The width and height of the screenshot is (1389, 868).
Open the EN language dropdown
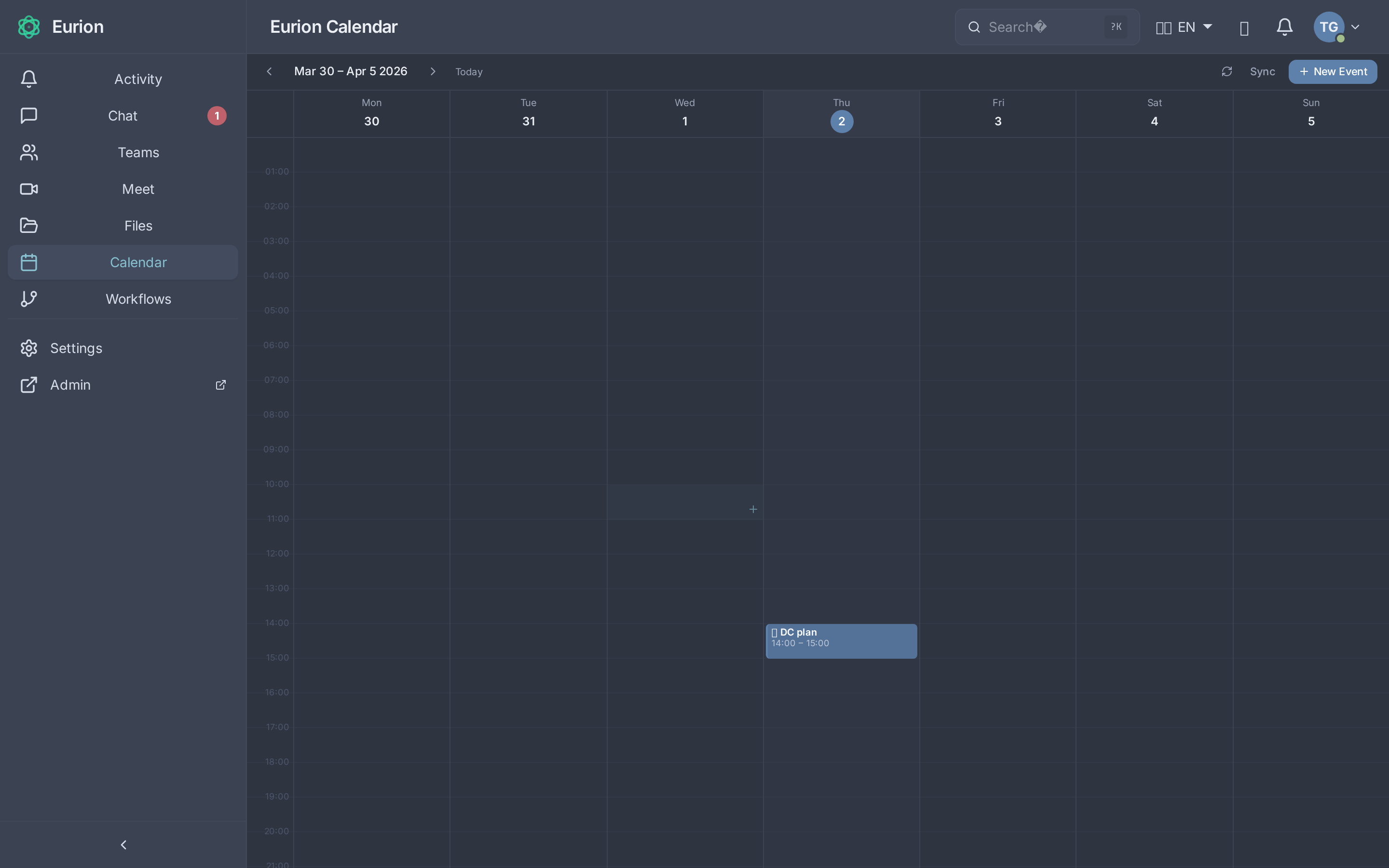point(1184,27)
